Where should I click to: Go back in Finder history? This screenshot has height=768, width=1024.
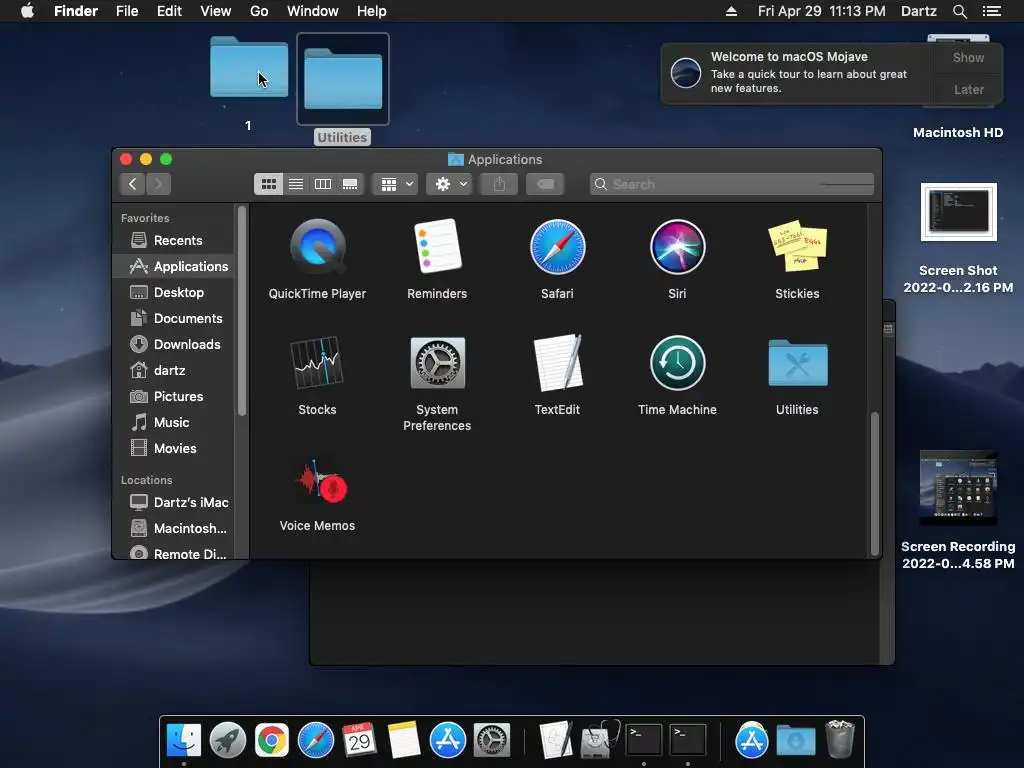(133, 184)
